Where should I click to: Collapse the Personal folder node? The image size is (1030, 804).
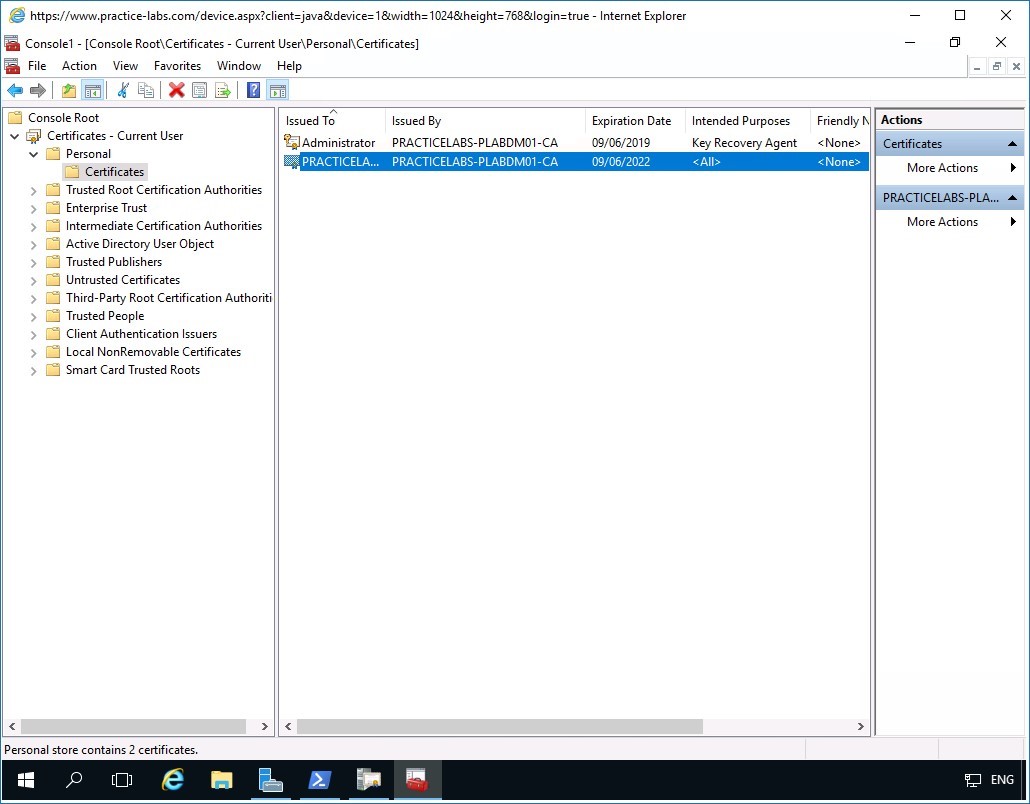click(x=33, y=154)
